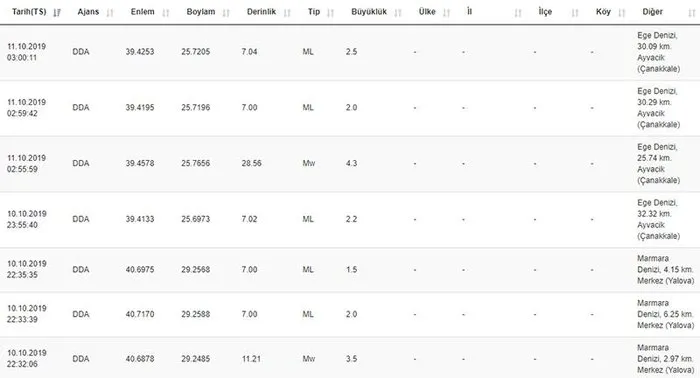Sort using İl column arrows

[518, 12]
